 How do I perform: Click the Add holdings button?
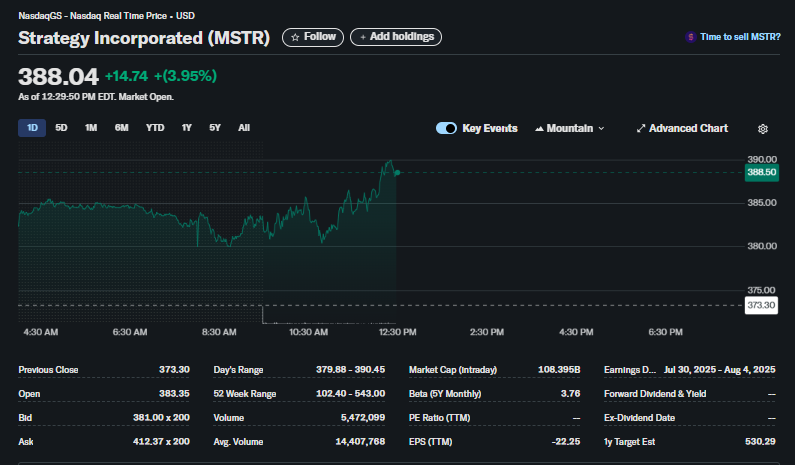pyautogui.click(x=396, y=37)
